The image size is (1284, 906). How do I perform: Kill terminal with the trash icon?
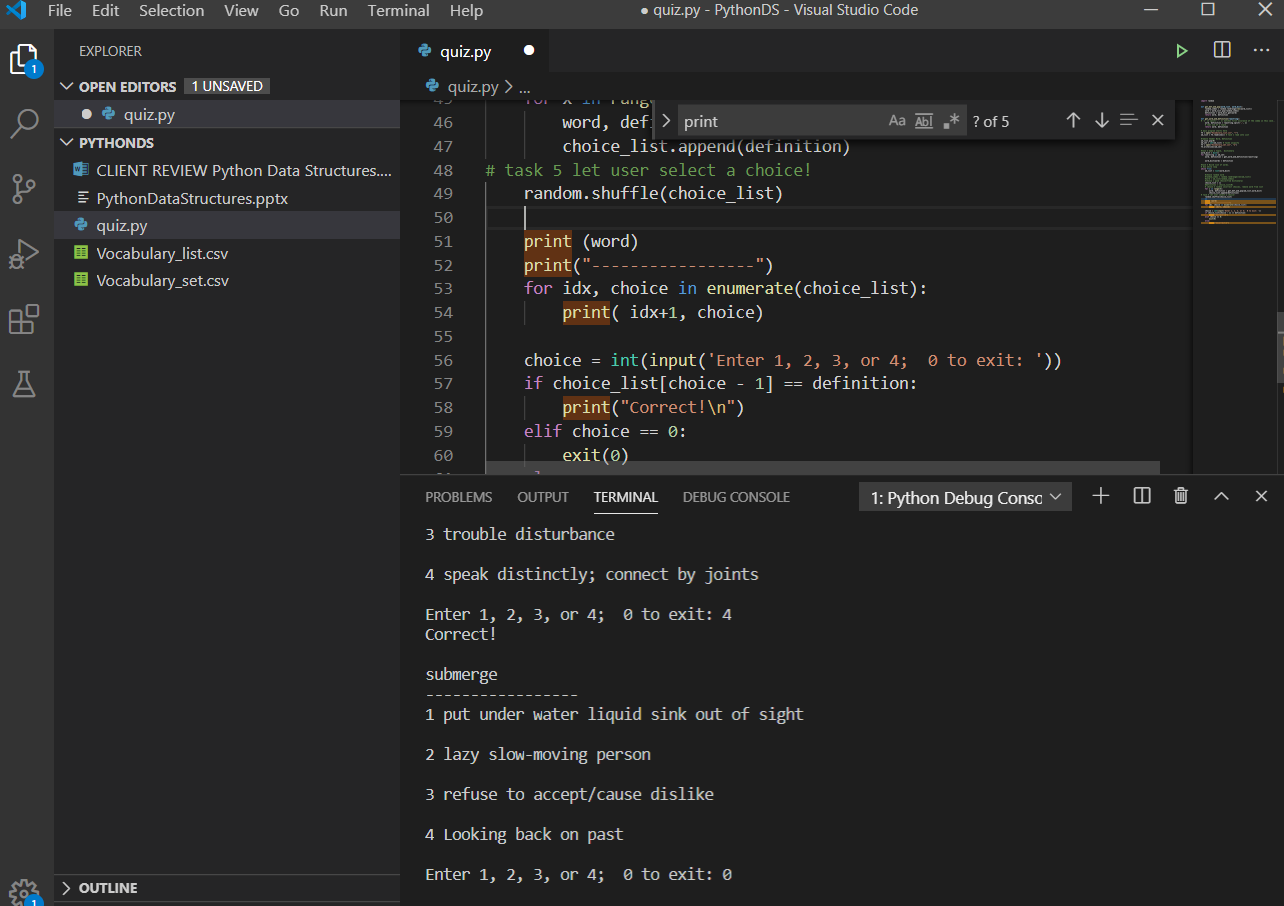[x=1181, y=496]
